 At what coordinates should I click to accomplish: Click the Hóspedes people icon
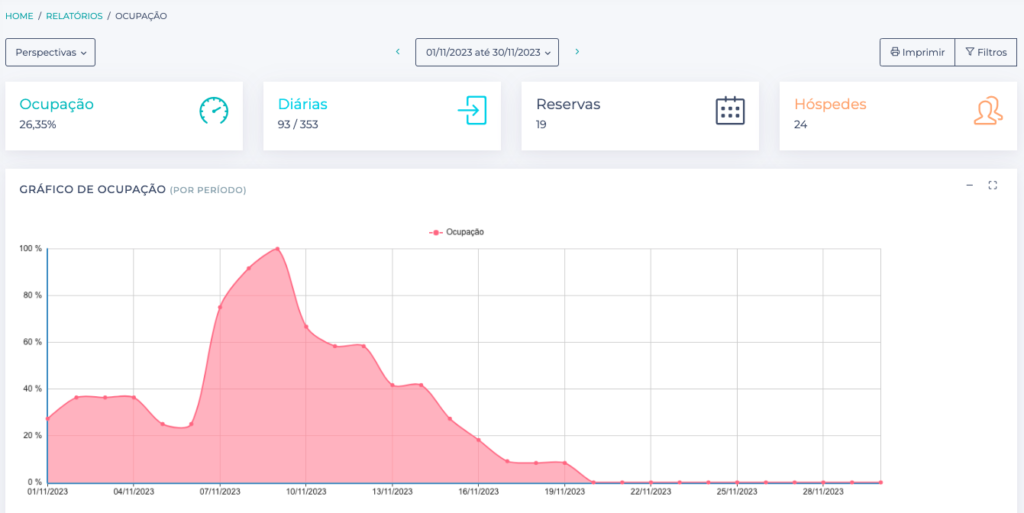click(988, 110)
